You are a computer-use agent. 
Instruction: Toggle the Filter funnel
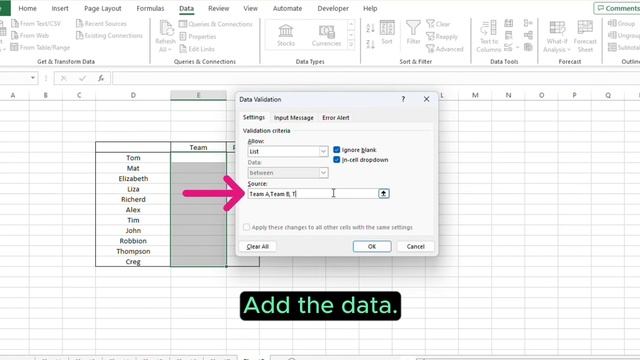[x=413, y=33]
